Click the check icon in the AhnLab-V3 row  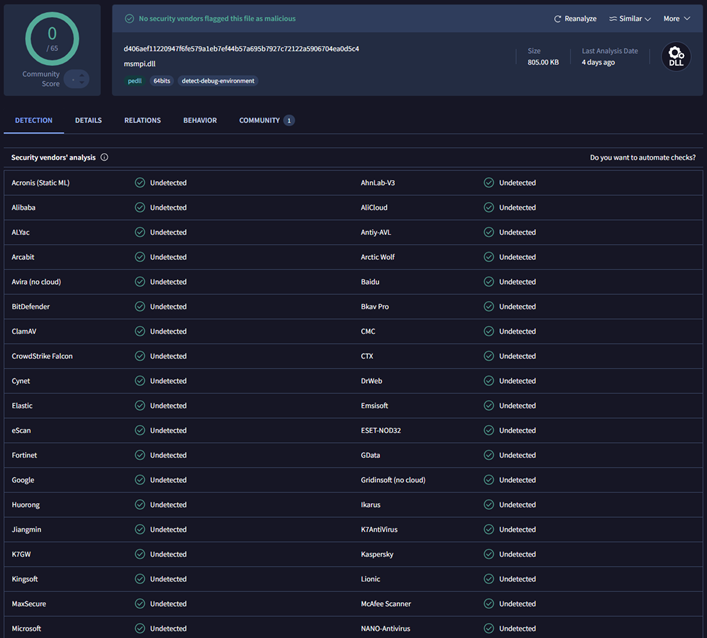coord(489,183)
